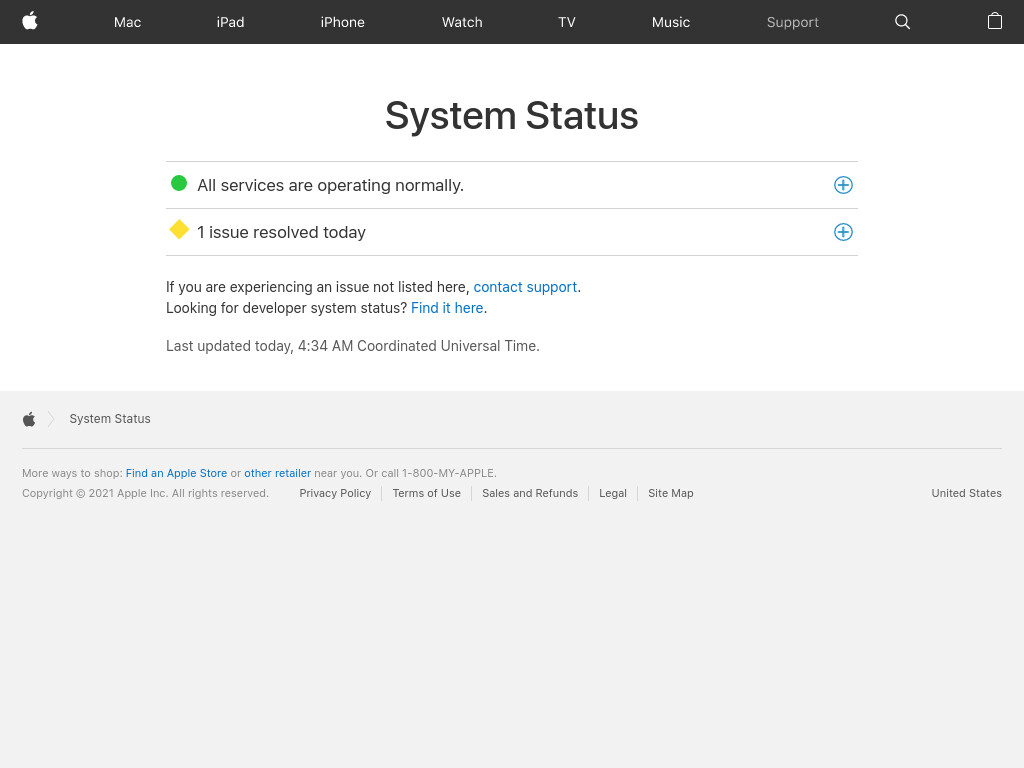Follow the 'contact support' link
This screenshot has width=1024, height=768.
click(x=525, y=287)
